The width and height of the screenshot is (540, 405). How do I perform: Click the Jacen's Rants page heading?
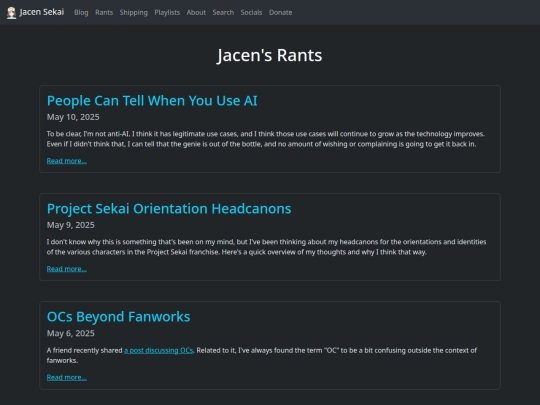coord(270,55)
